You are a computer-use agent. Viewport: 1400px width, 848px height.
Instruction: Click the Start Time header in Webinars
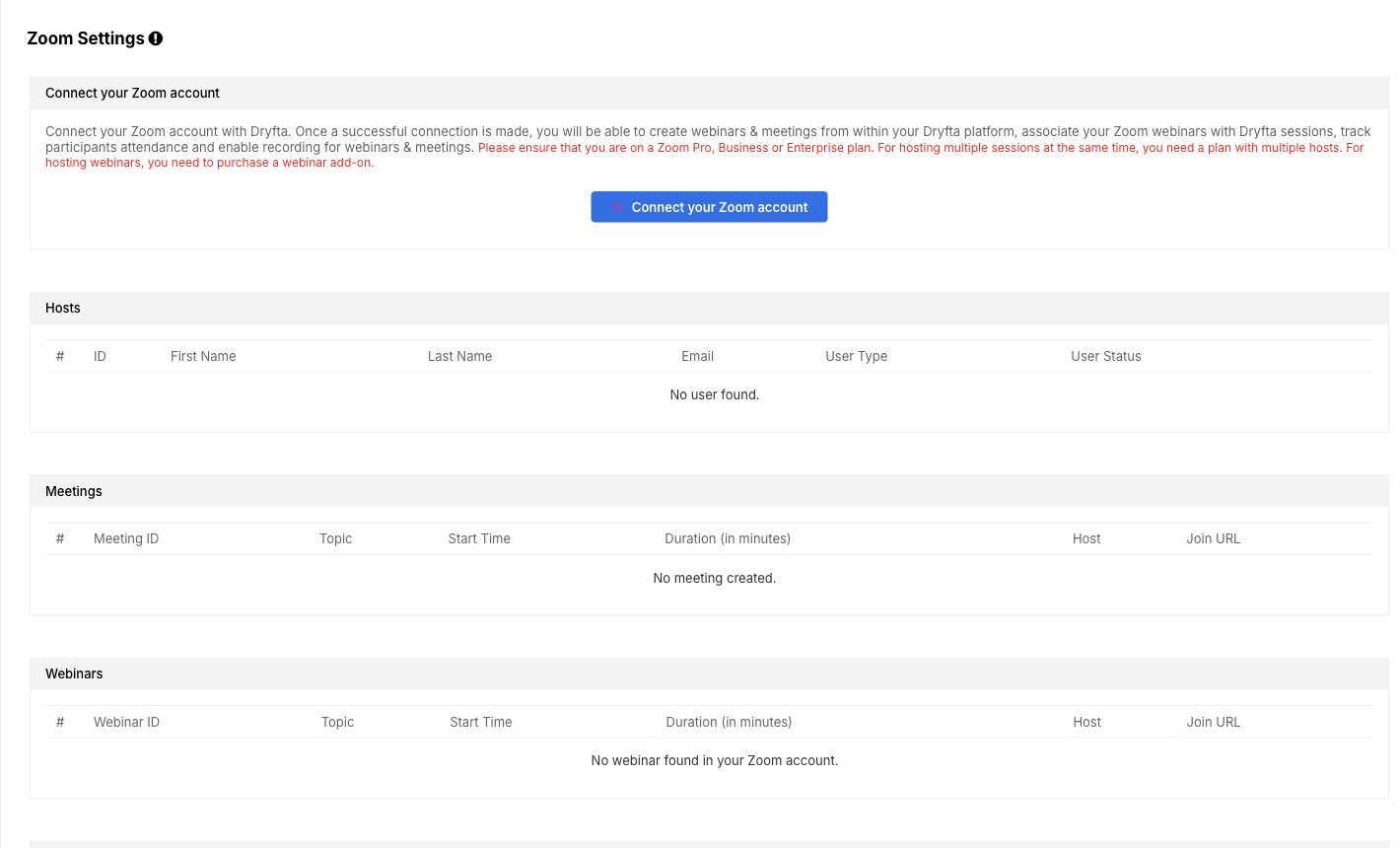[481, 722]
